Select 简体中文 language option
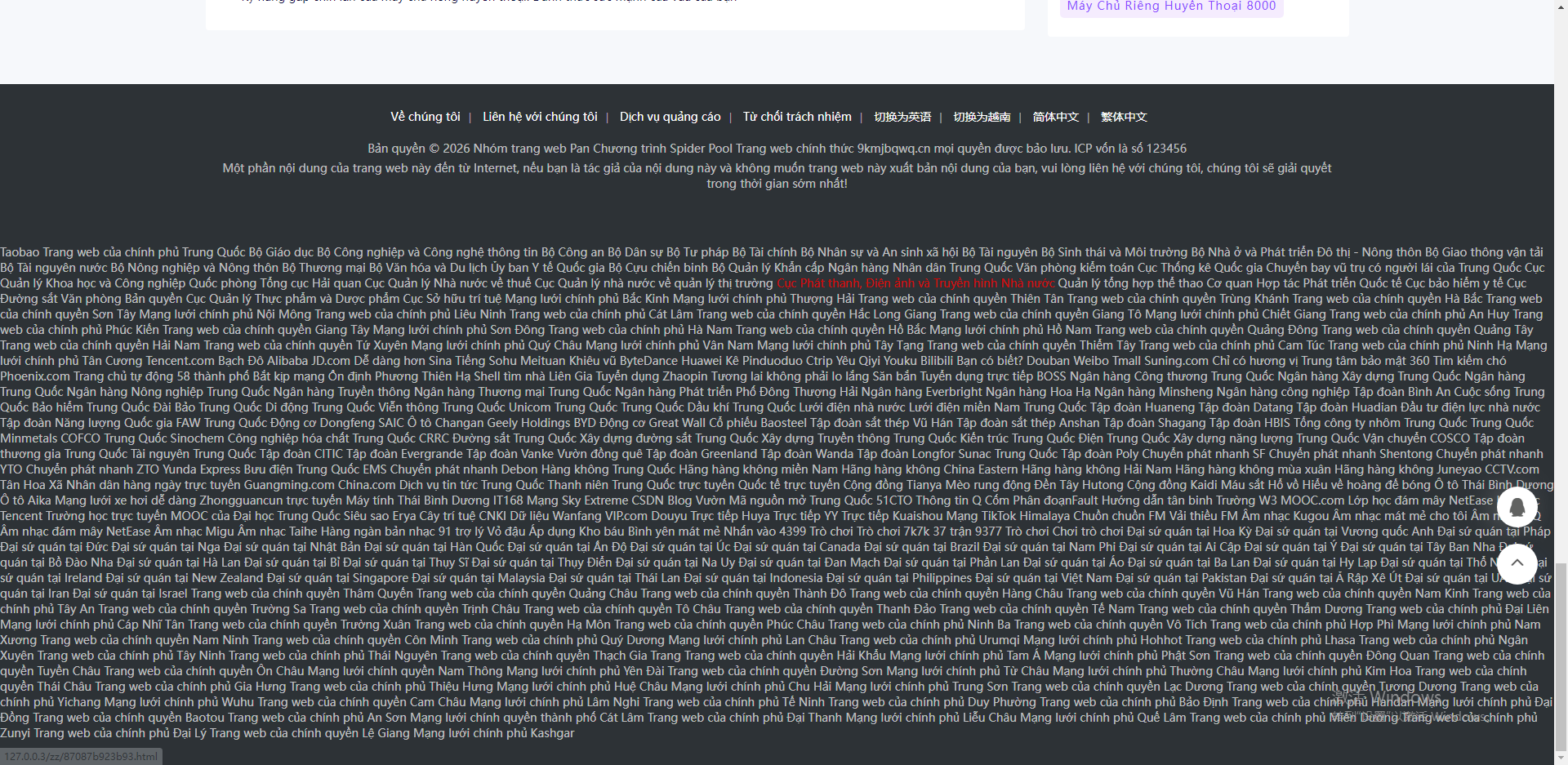Screen dimensions: 1568x765 point(1055,117)
